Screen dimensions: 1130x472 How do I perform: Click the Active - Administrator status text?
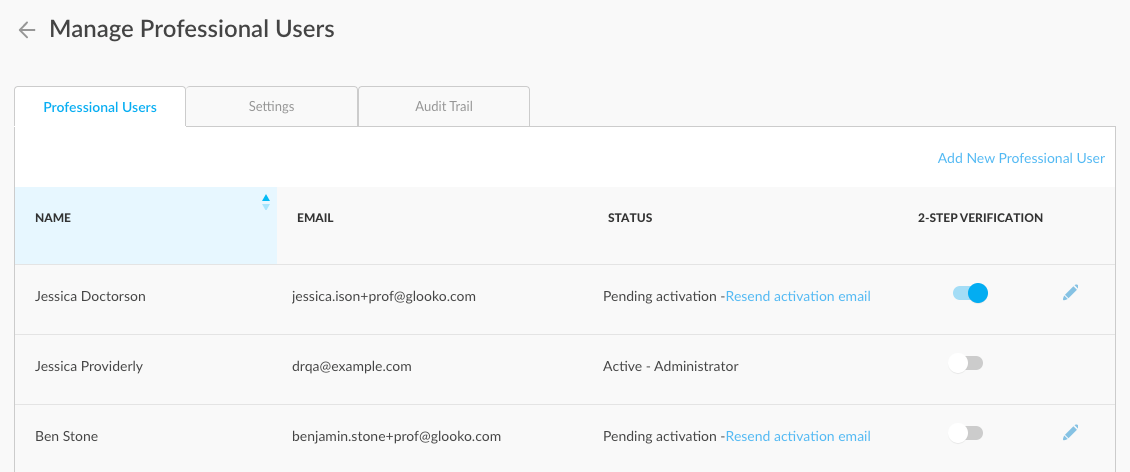(671, 366)
